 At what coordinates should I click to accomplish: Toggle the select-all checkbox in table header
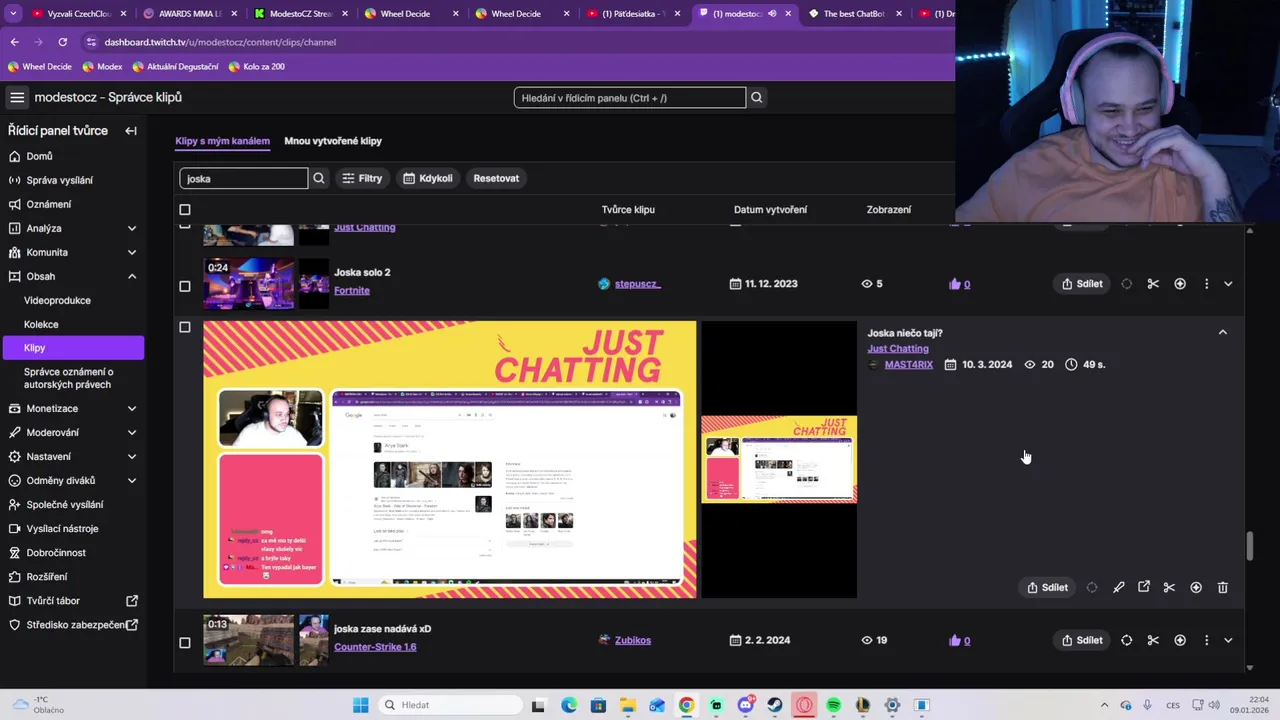tap(184, 210)
